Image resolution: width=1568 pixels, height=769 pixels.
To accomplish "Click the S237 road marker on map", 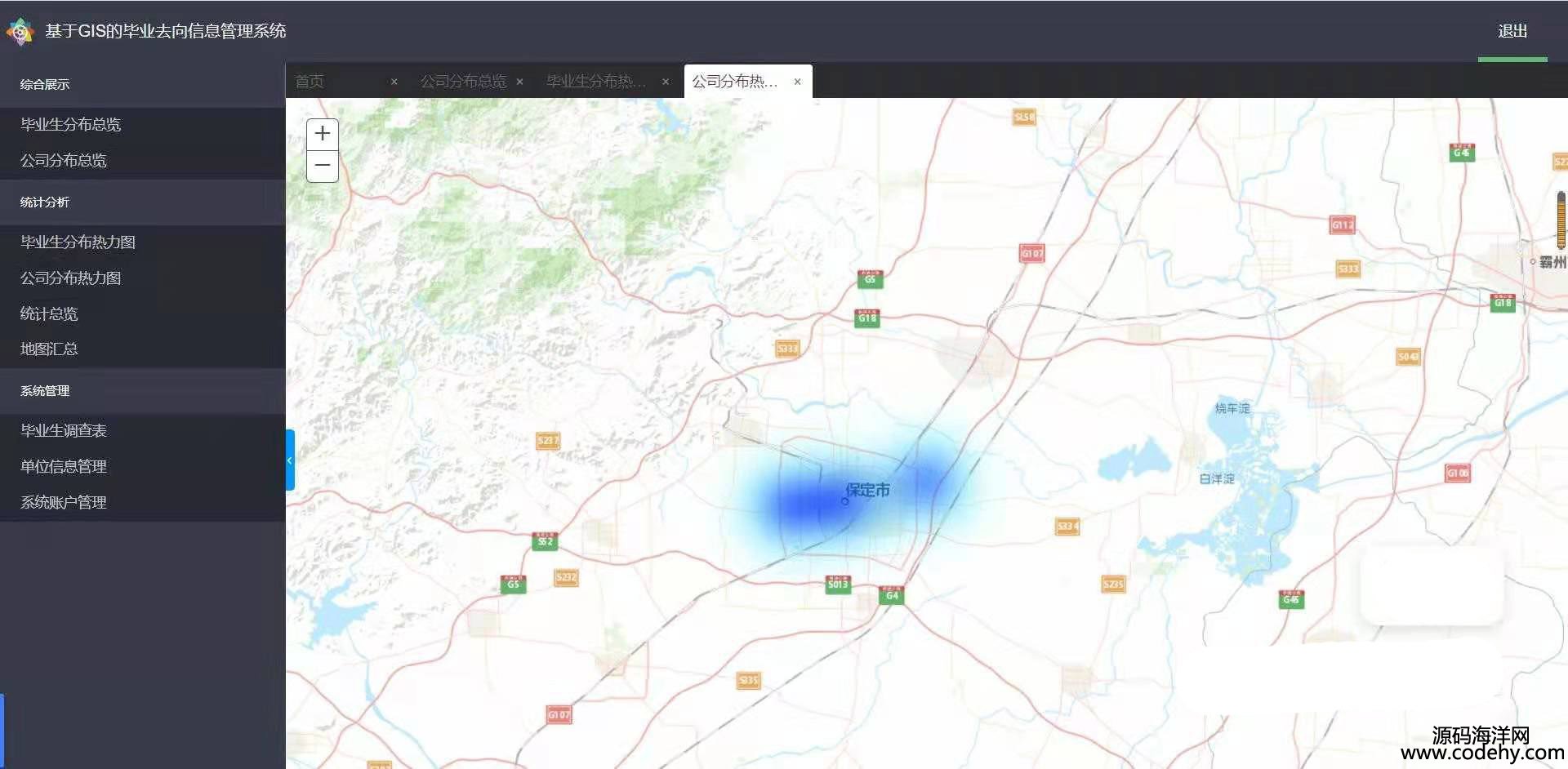I will (x=548, y=441).
